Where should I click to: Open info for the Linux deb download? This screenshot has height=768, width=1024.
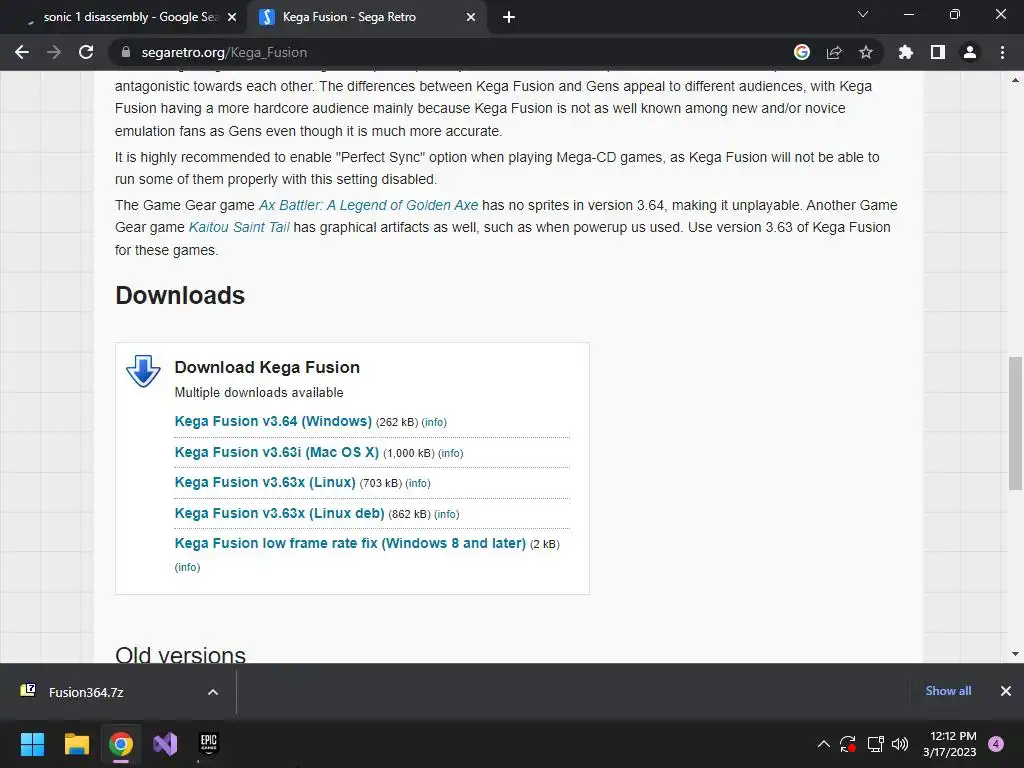tap(447, 515)
